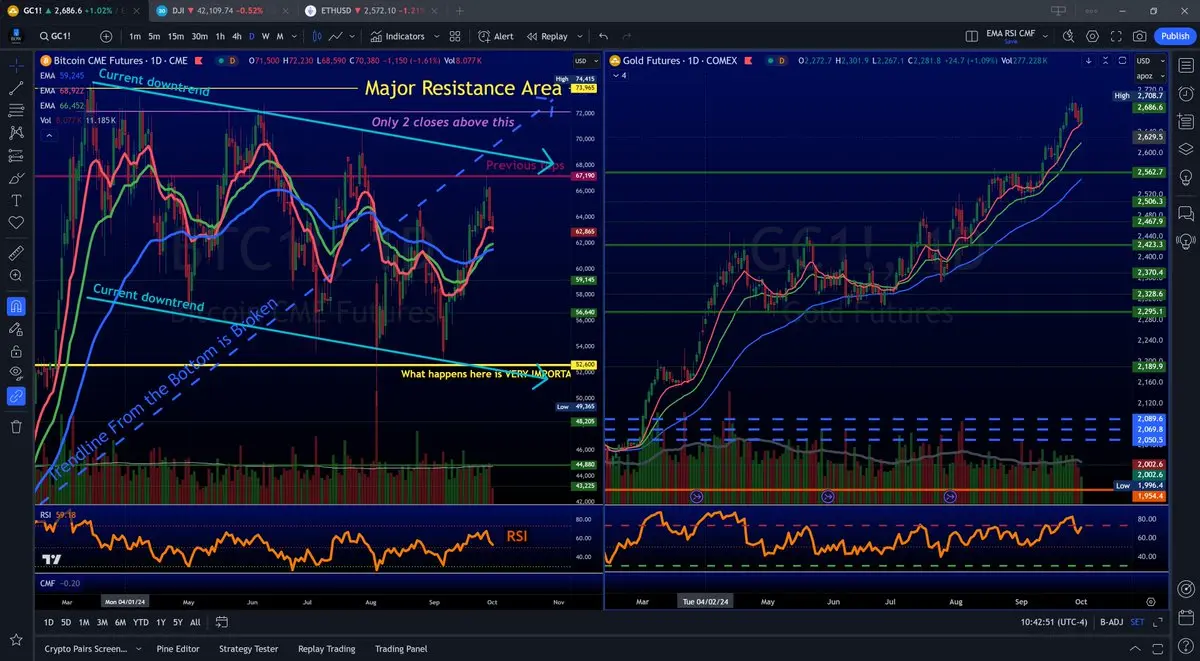Open the Trading Panel tab
The width and height of the screenshot is (1200, 661).
401,649
